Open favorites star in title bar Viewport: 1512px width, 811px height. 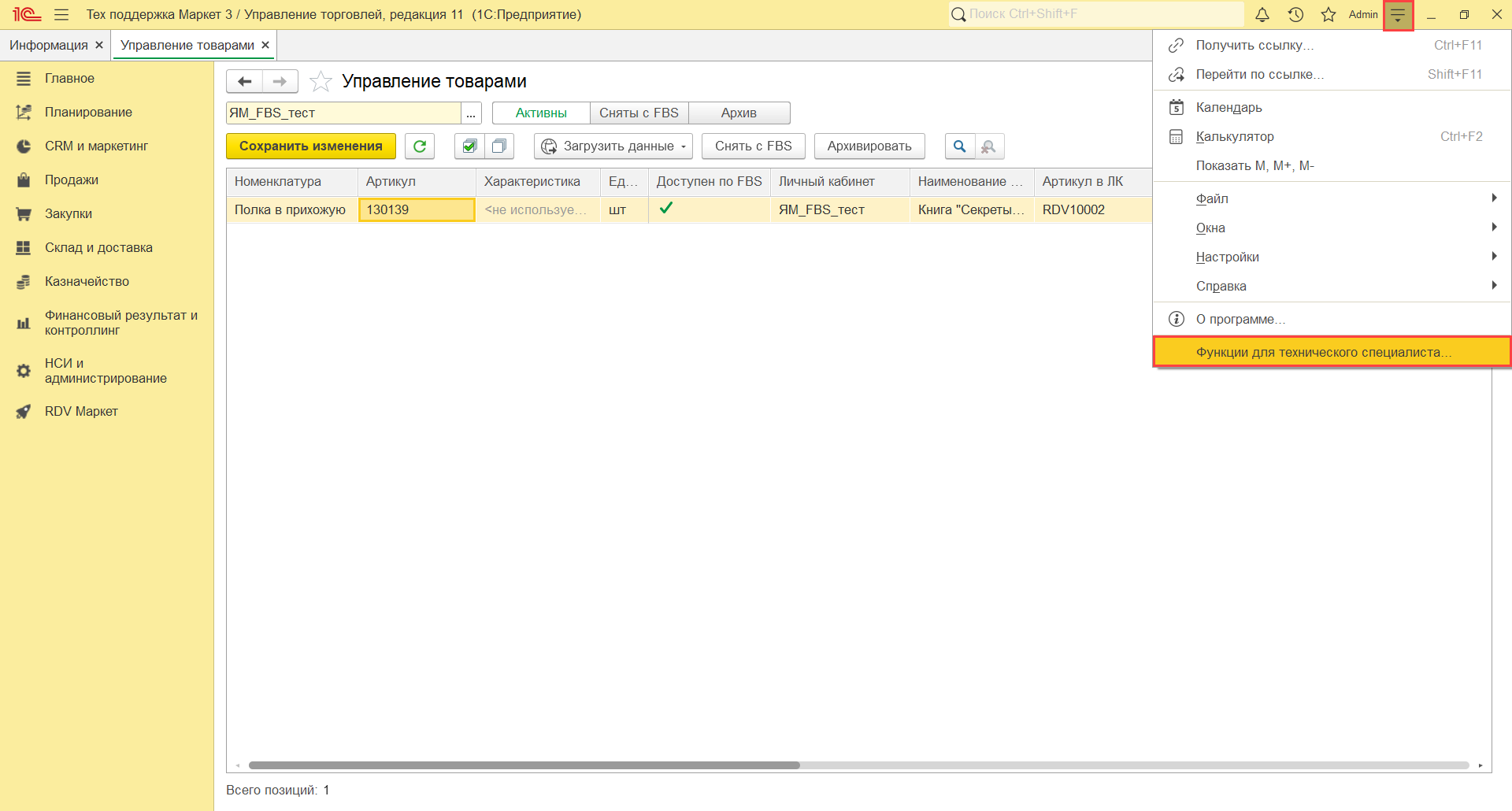tap(1329, 15)
